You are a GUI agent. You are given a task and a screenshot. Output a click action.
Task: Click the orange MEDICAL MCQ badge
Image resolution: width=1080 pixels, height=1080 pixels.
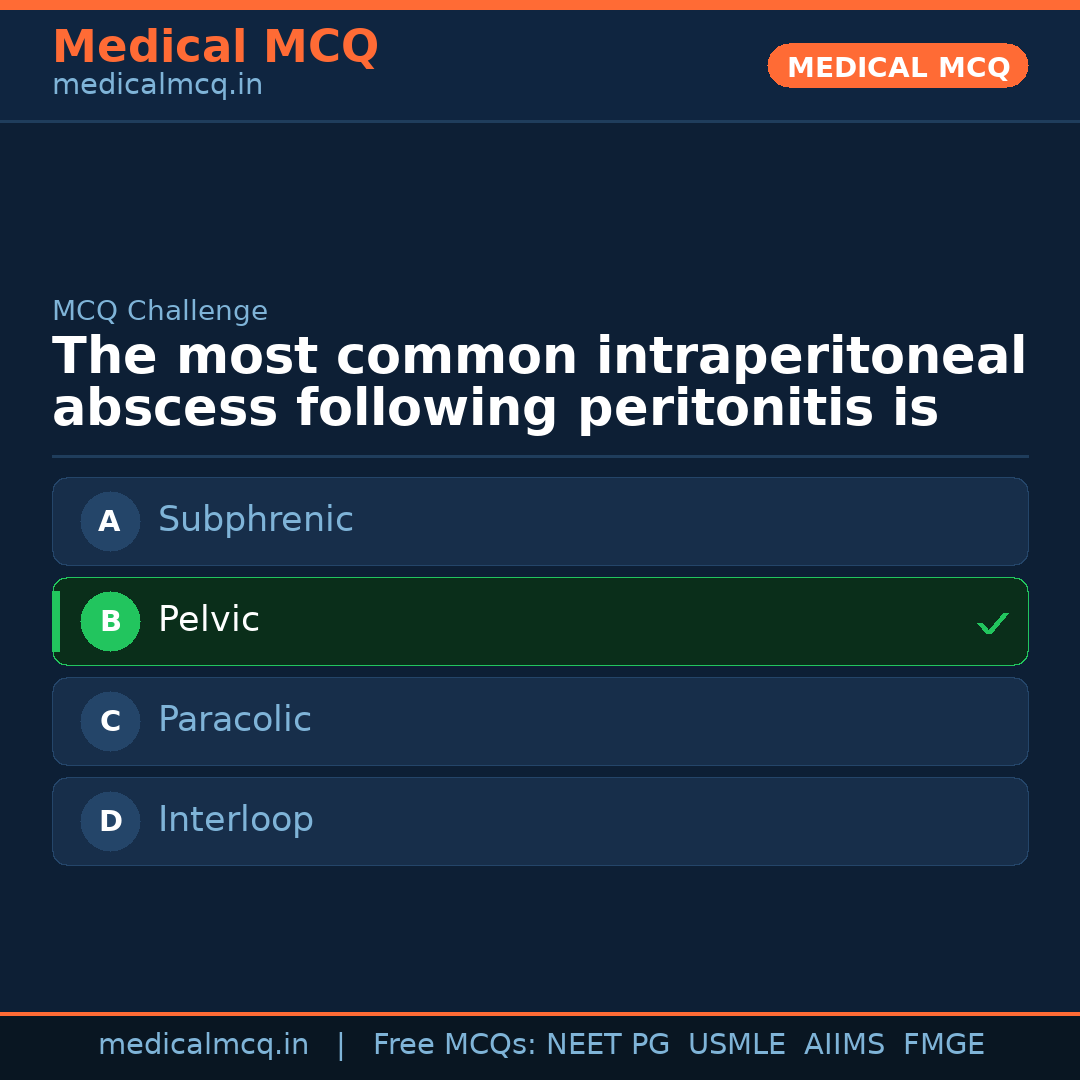(x=897, y=67)
